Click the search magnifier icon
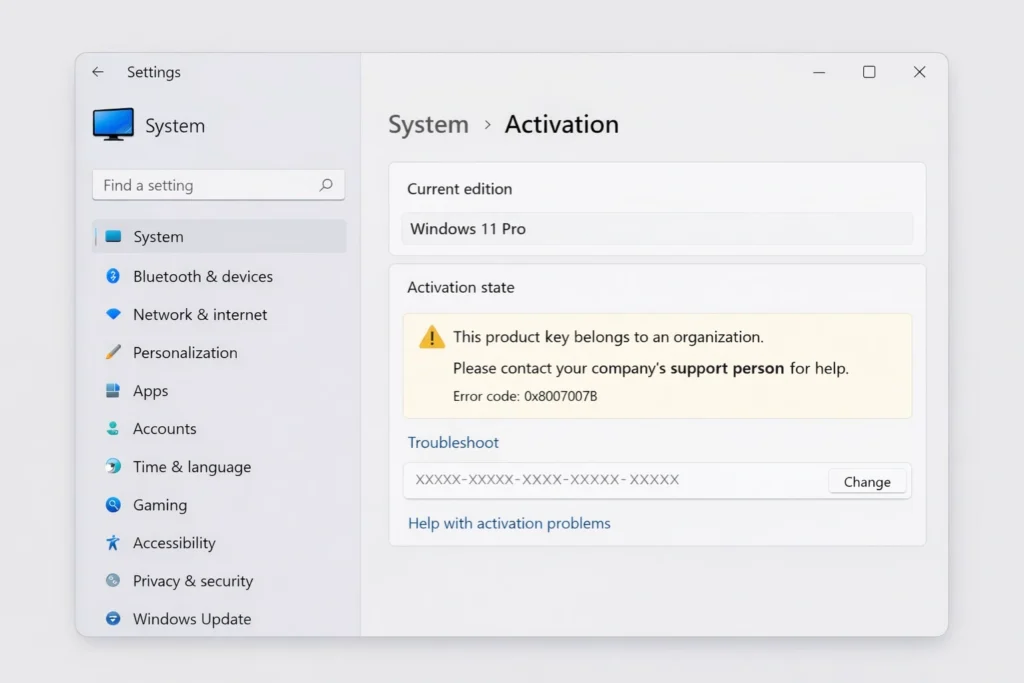Viewport: 1024px width, 683px height. pos(326,185)
